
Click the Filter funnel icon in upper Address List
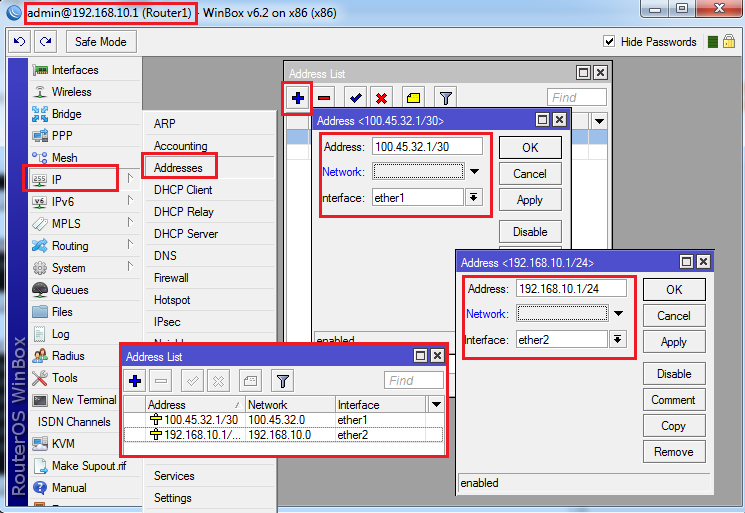[446, 98]
